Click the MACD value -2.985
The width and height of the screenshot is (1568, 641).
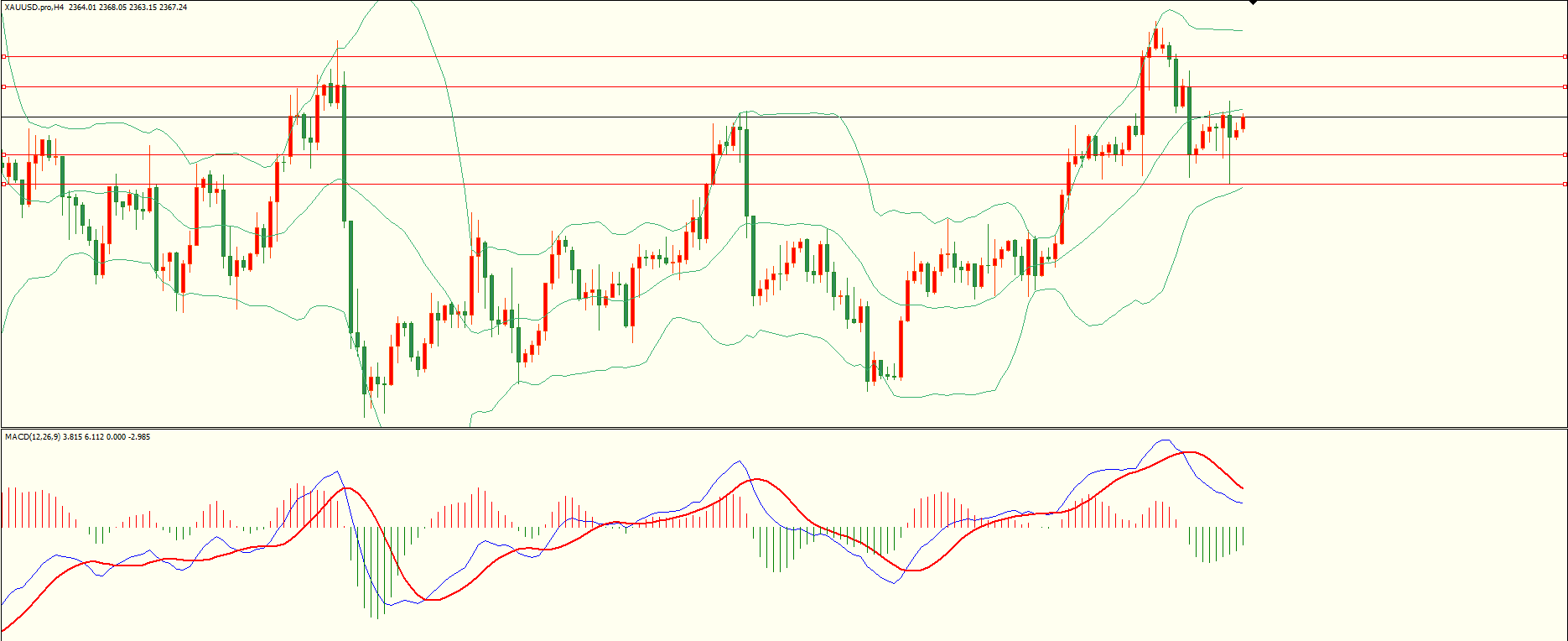139,437
